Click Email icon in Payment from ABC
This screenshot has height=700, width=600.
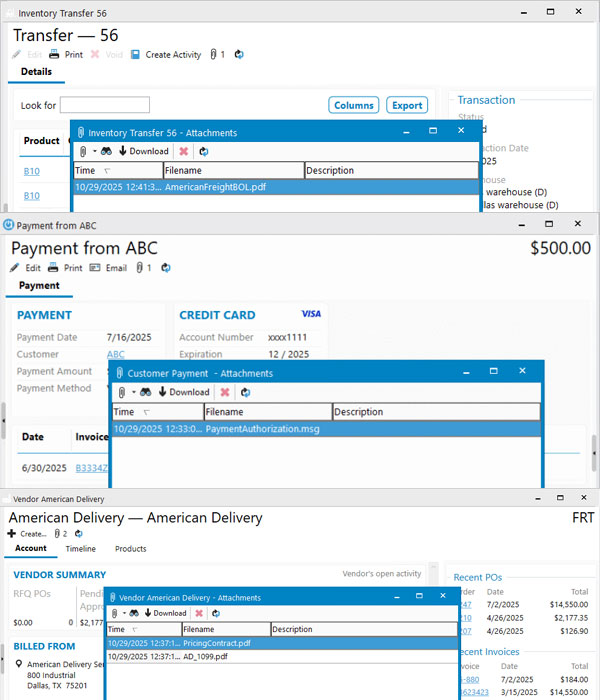[95, 268]
